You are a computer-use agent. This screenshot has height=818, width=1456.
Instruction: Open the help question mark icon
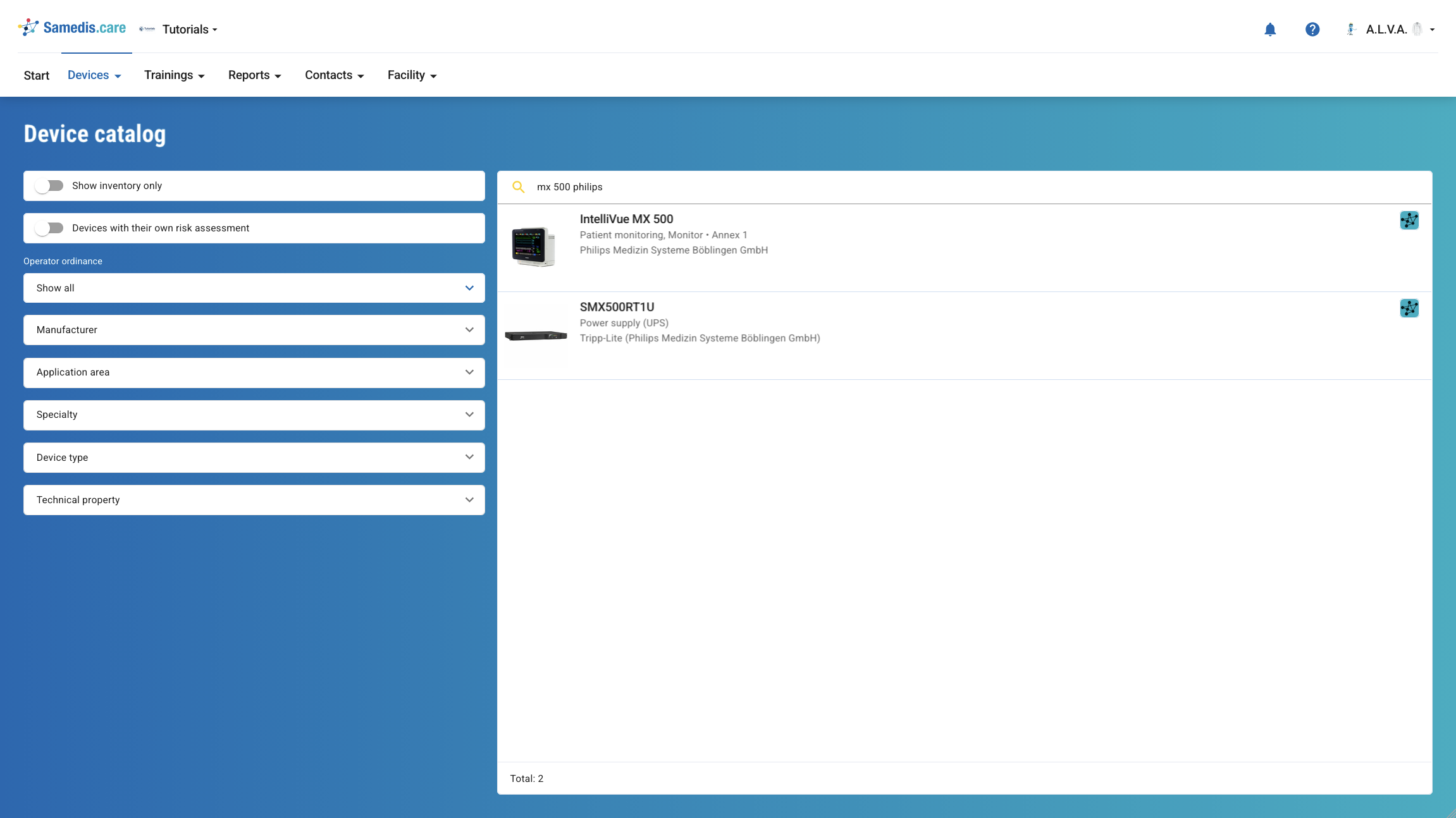[1312, 29]
